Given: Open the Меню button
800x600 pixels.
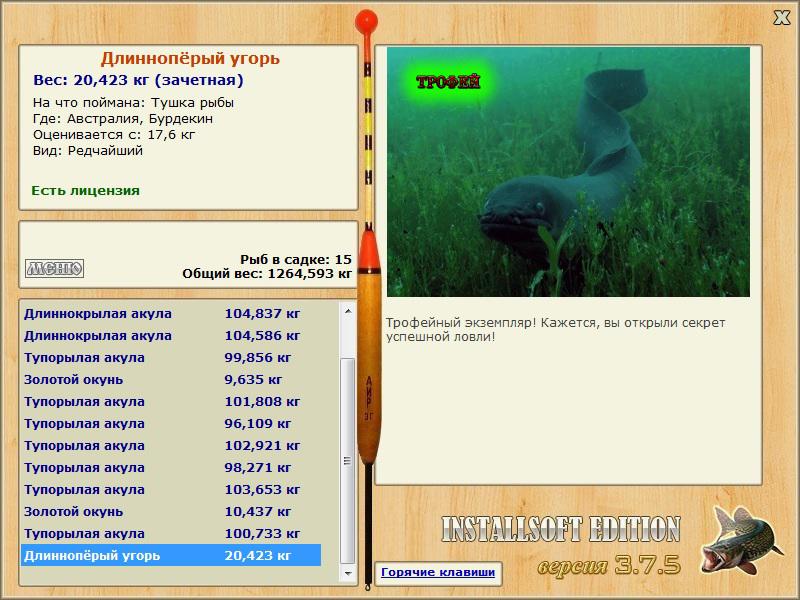Looking at the screenshot, I should tap(55, 268).
